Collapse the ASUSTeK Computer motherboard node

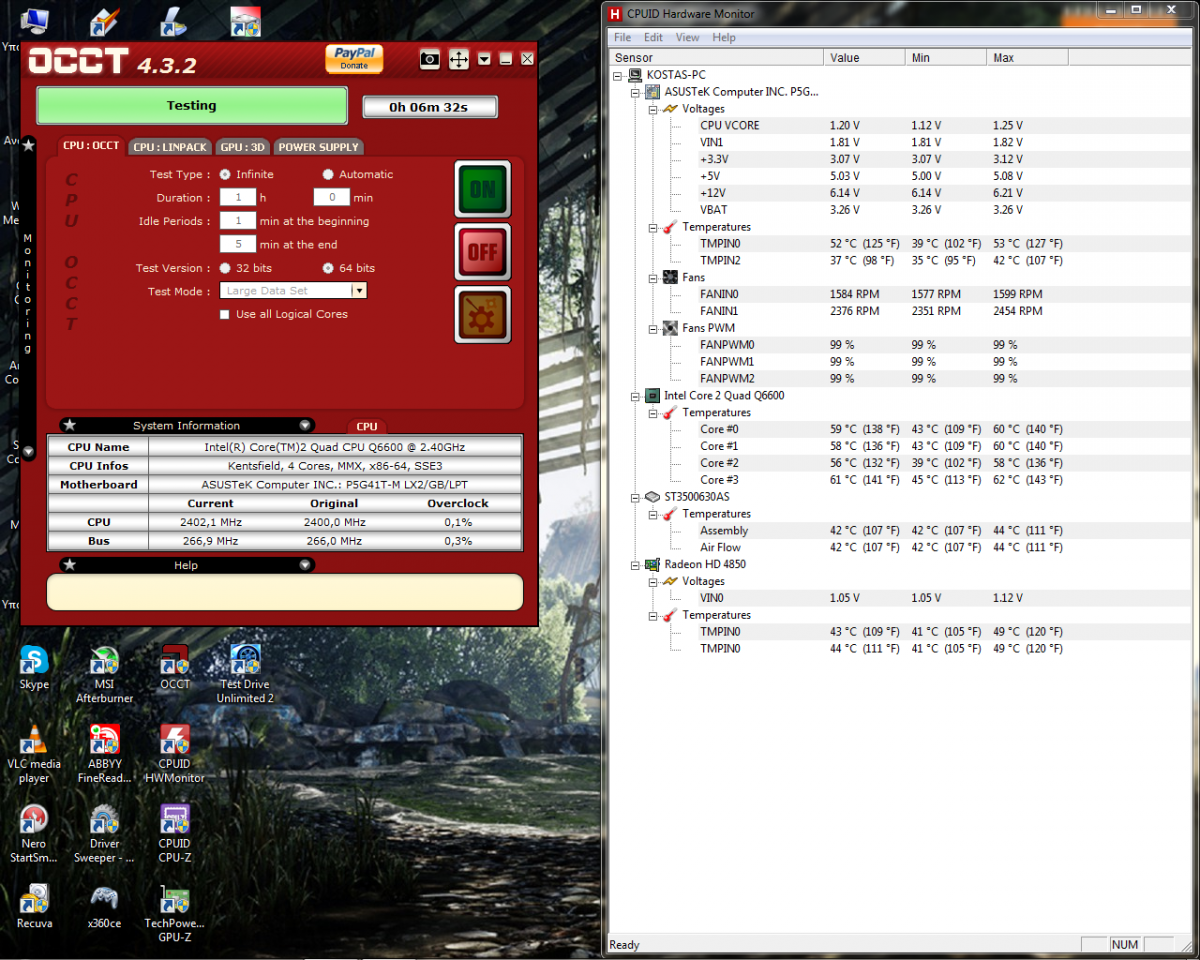[636, 92]
